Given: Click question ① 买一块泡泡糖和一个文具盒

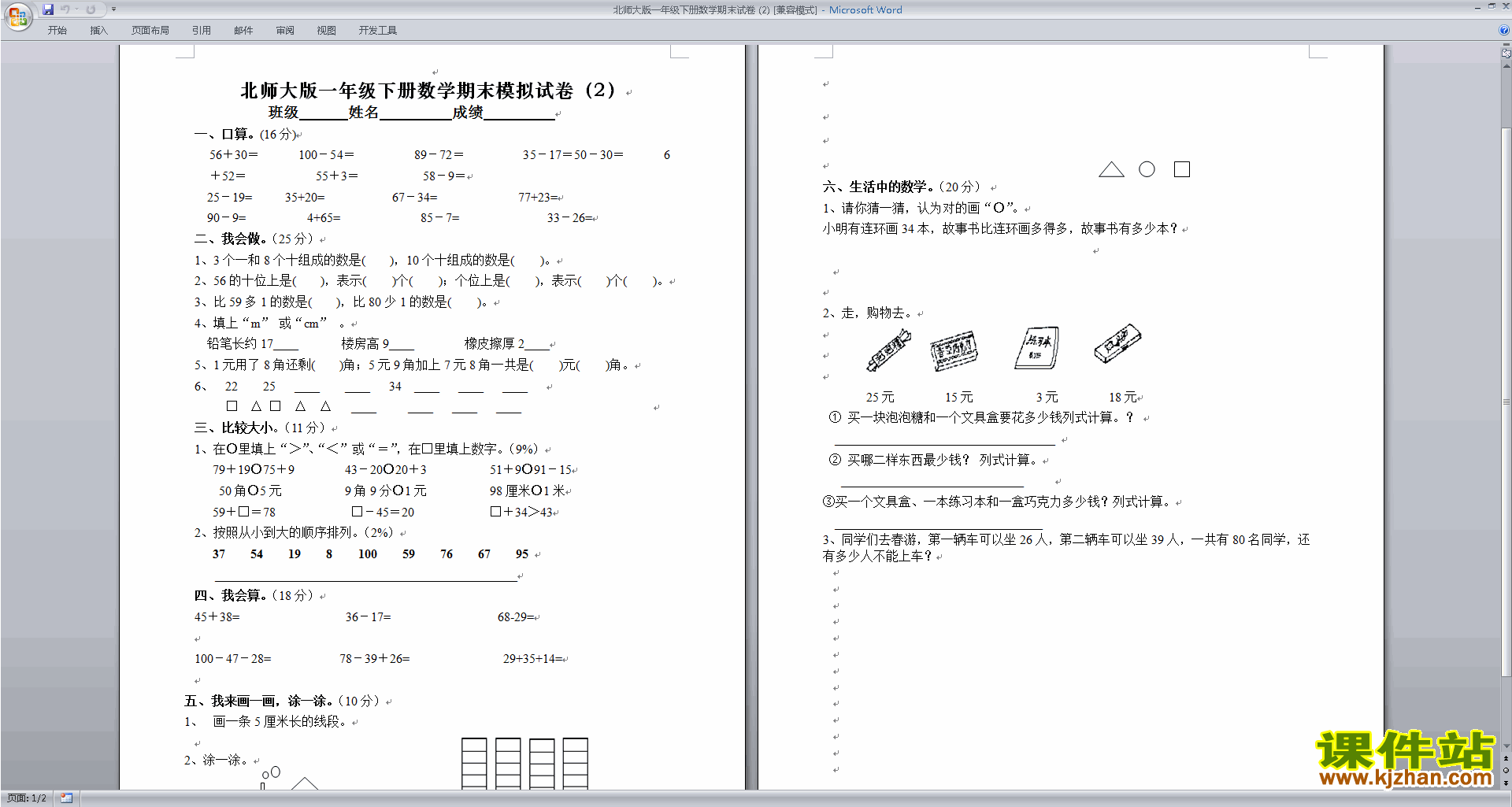Looking at the screenshot, I should click(x=982, y=417).
